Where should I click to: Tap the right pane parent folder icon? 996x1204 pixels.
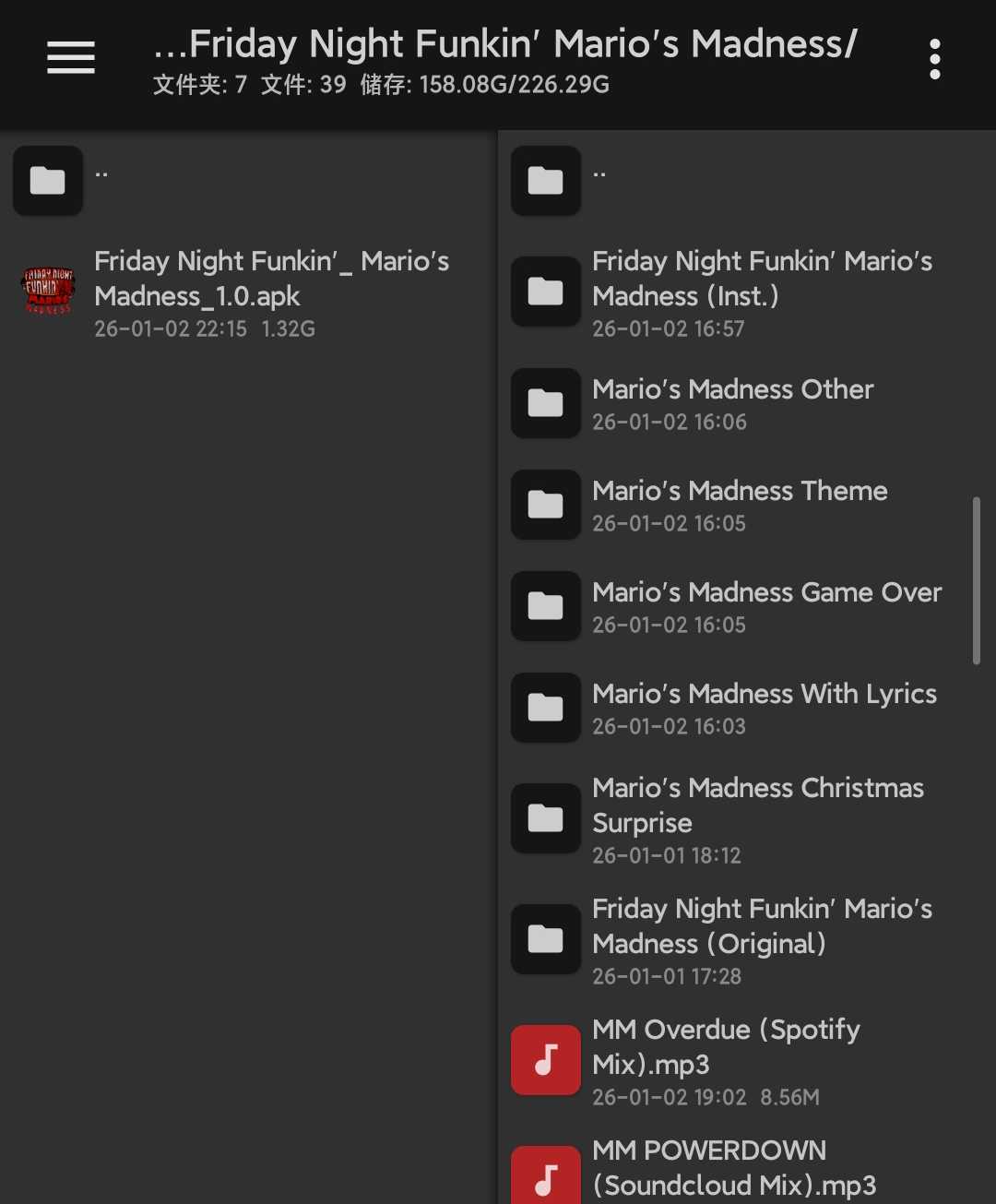546,181
